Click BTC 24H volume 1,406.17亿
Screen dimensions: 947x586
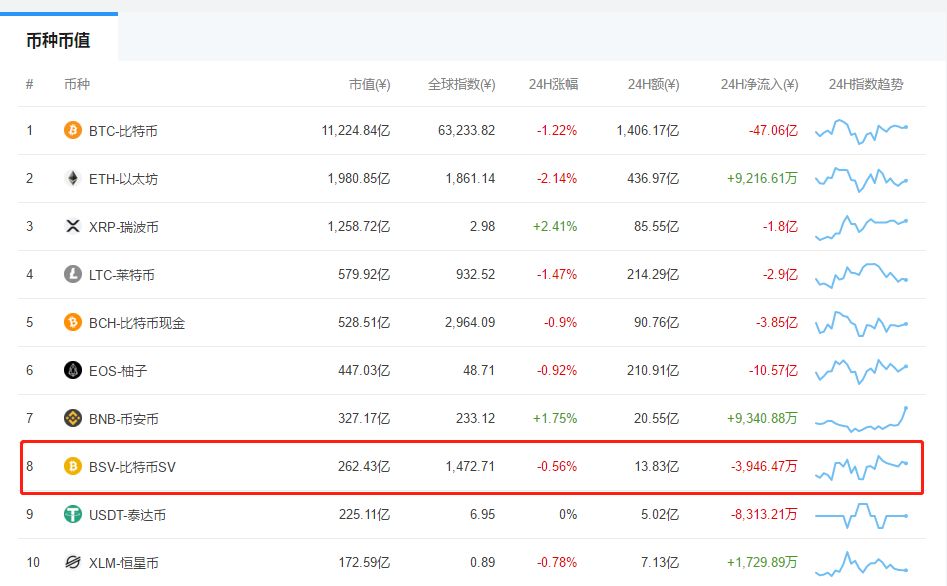[x=647, y=130]
